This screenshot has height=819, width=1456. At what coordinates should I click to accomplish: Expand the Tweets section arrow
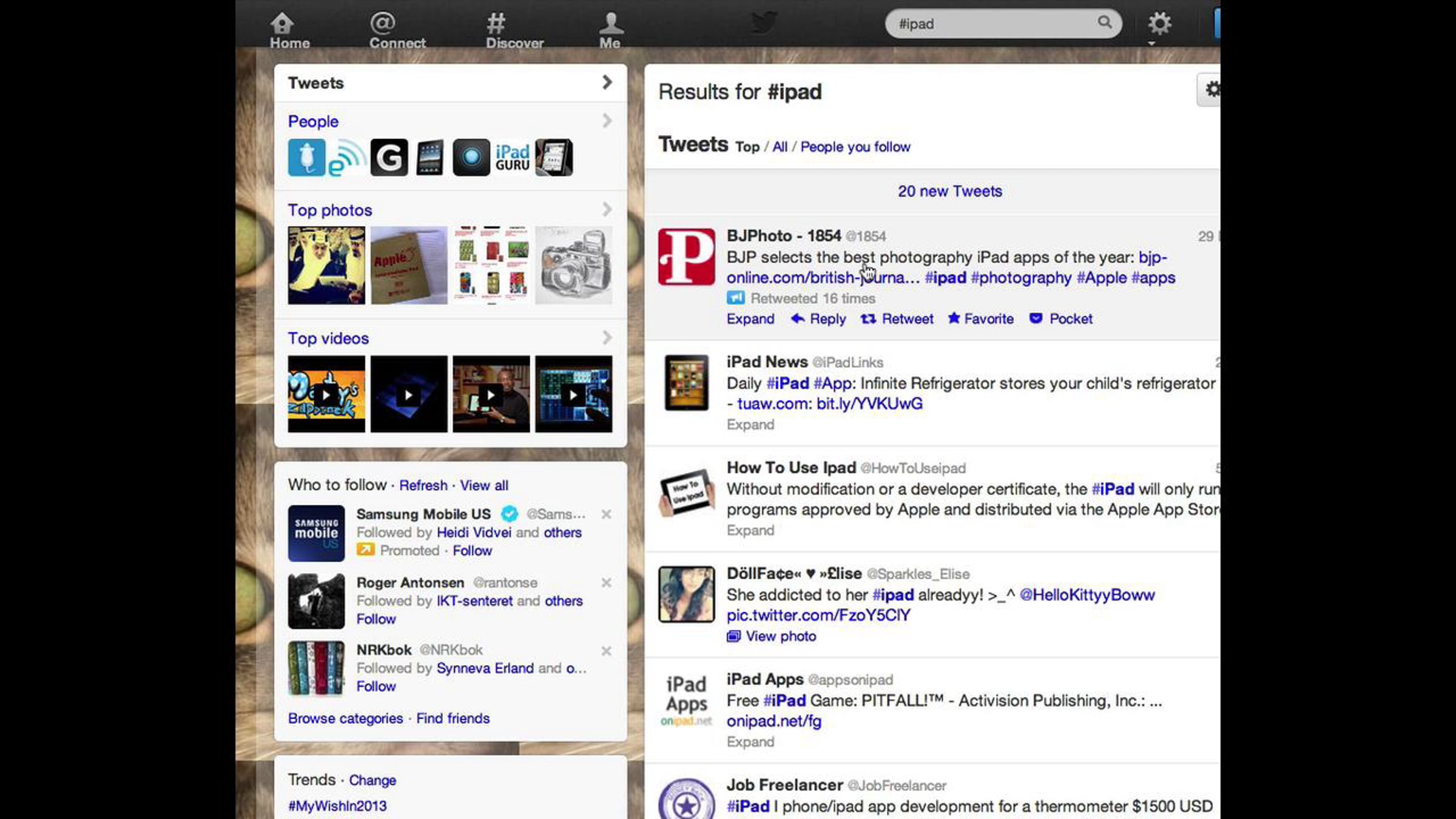(x=607, y=82)
